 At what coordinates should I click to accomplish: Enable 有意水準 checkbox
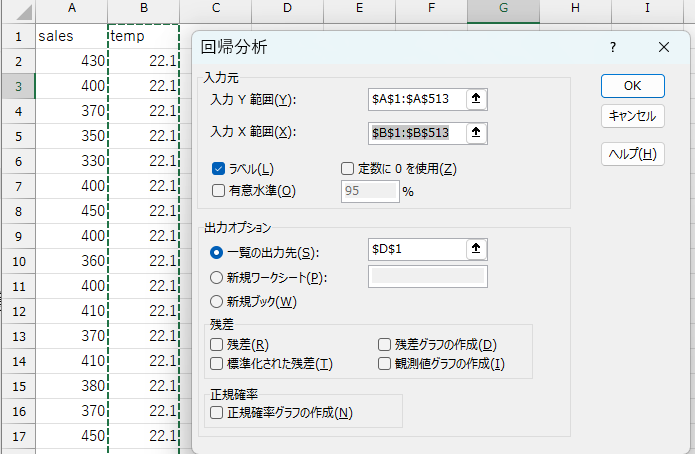[219, 190]
